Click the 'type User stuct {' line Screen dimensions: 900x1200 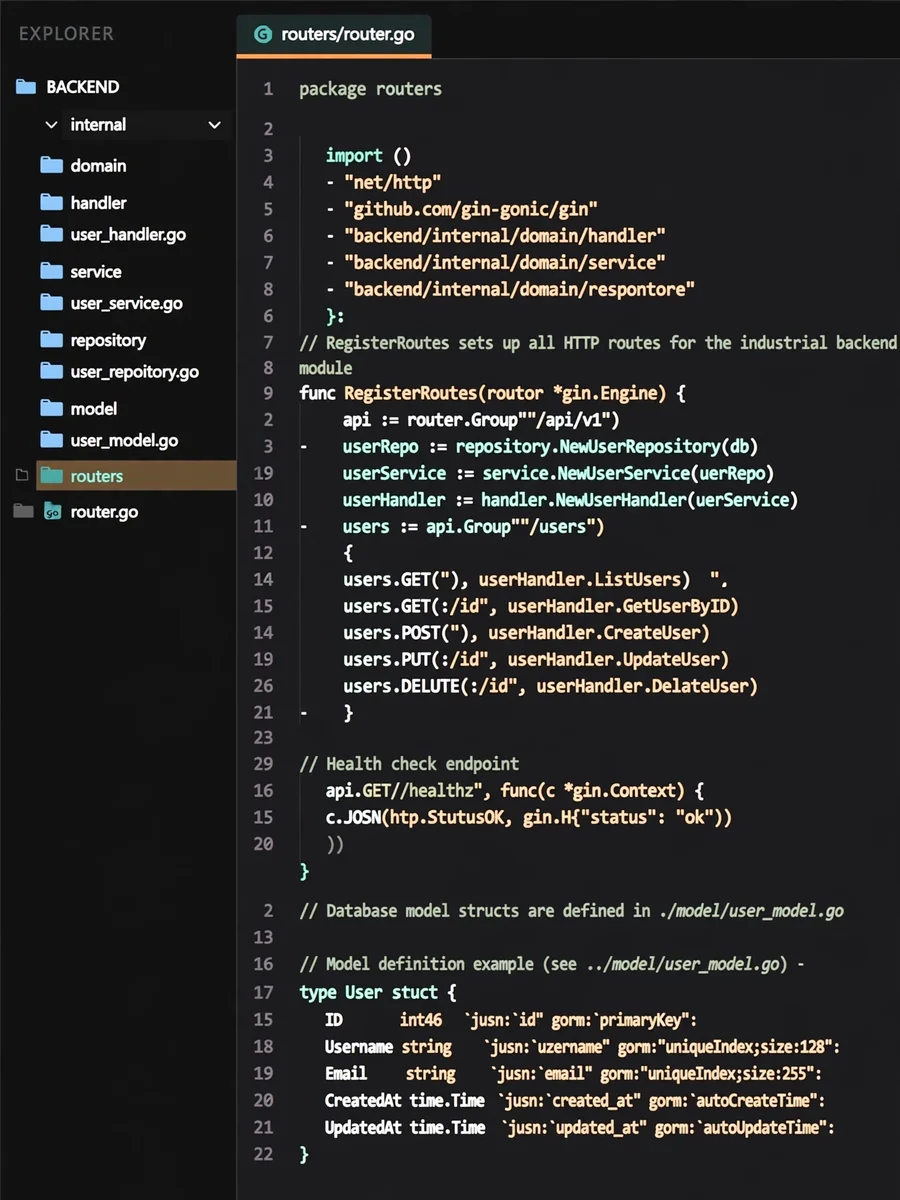coord(377,992)
